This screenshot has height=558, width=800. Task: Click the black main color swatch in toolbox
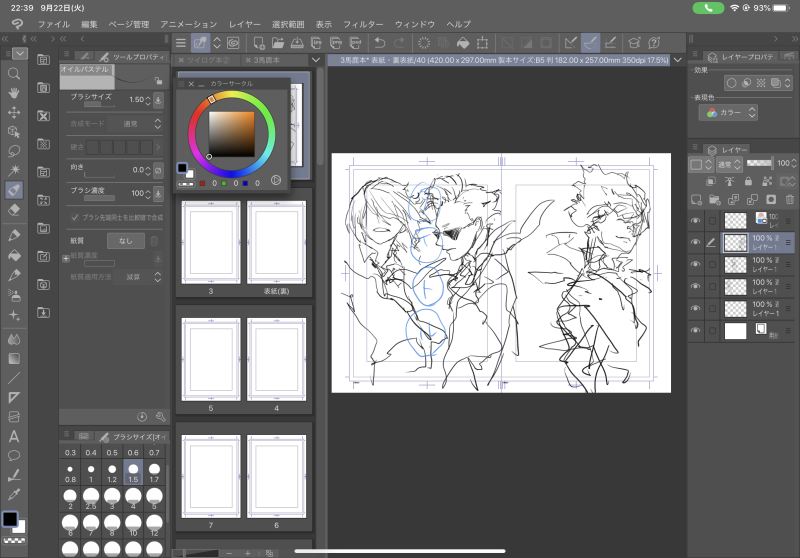click(10, 519)
